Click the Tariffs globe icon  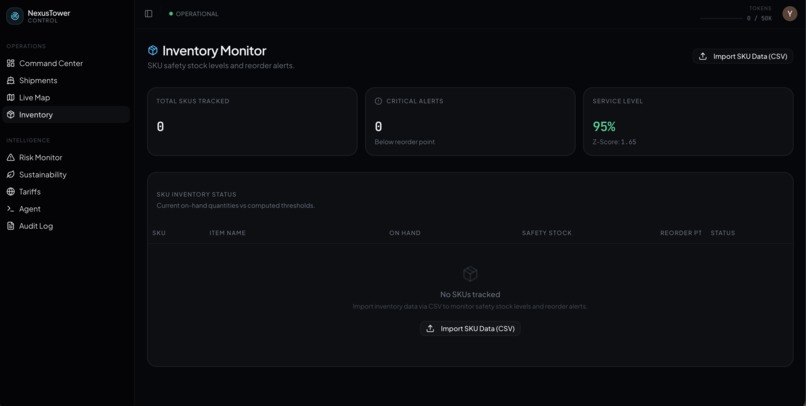coord(11,192)
